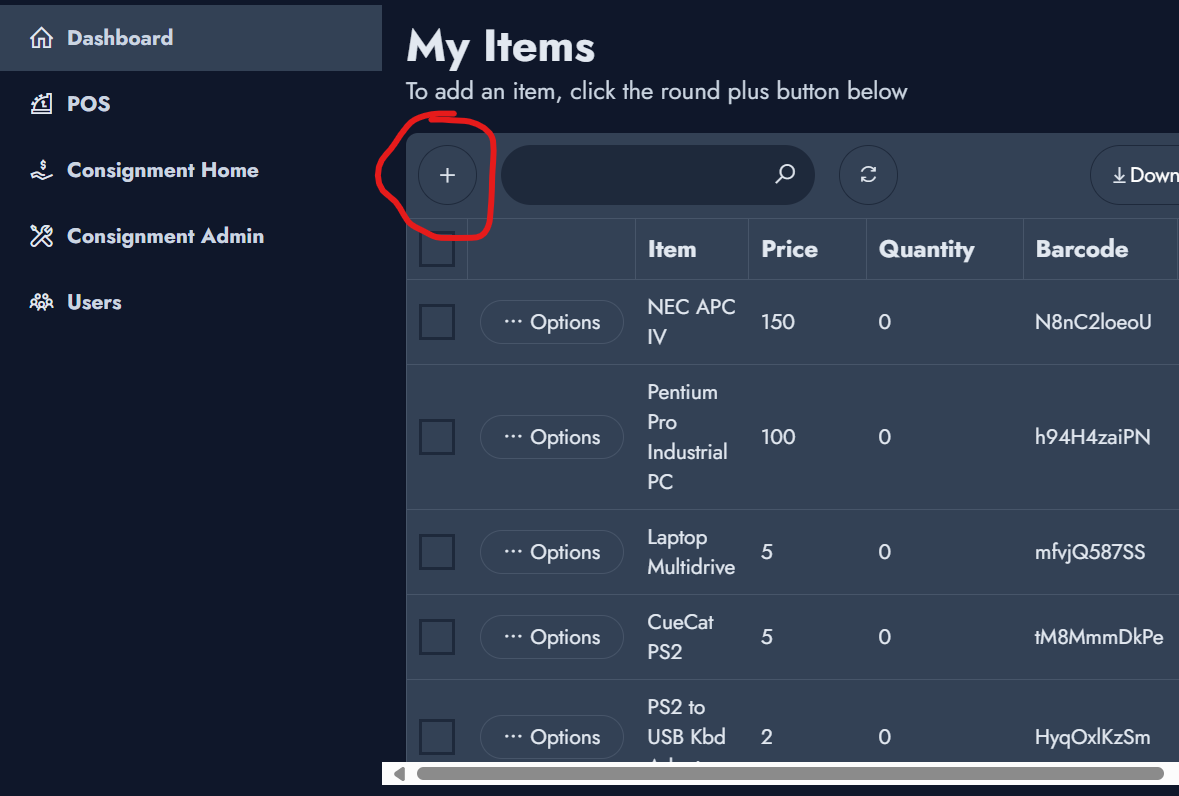1179x796 pixels.
Task: Toggle the select-all header checkbox
Action: click(x=437, y=250)
